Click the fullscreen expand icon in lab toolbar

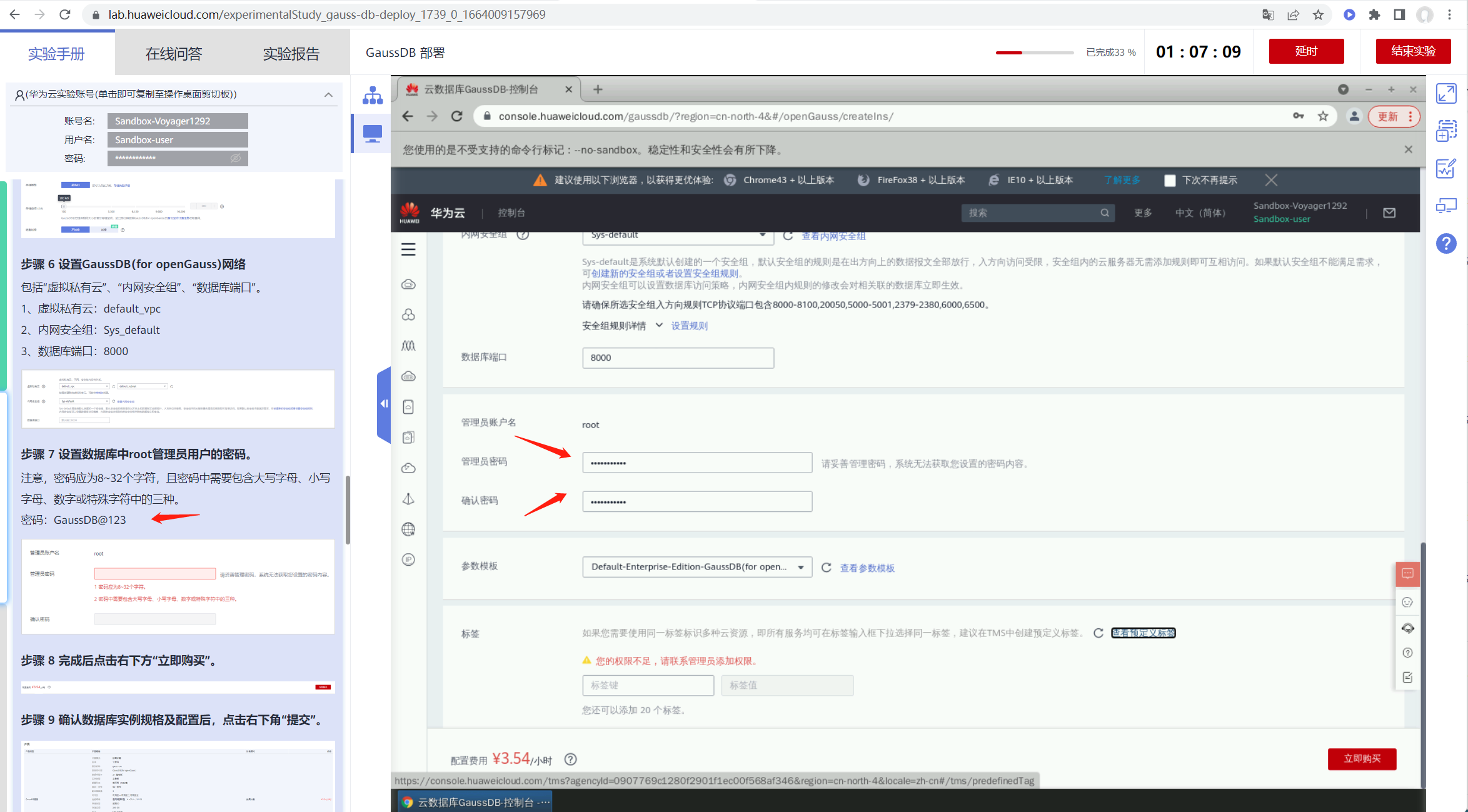[1446, 94]
